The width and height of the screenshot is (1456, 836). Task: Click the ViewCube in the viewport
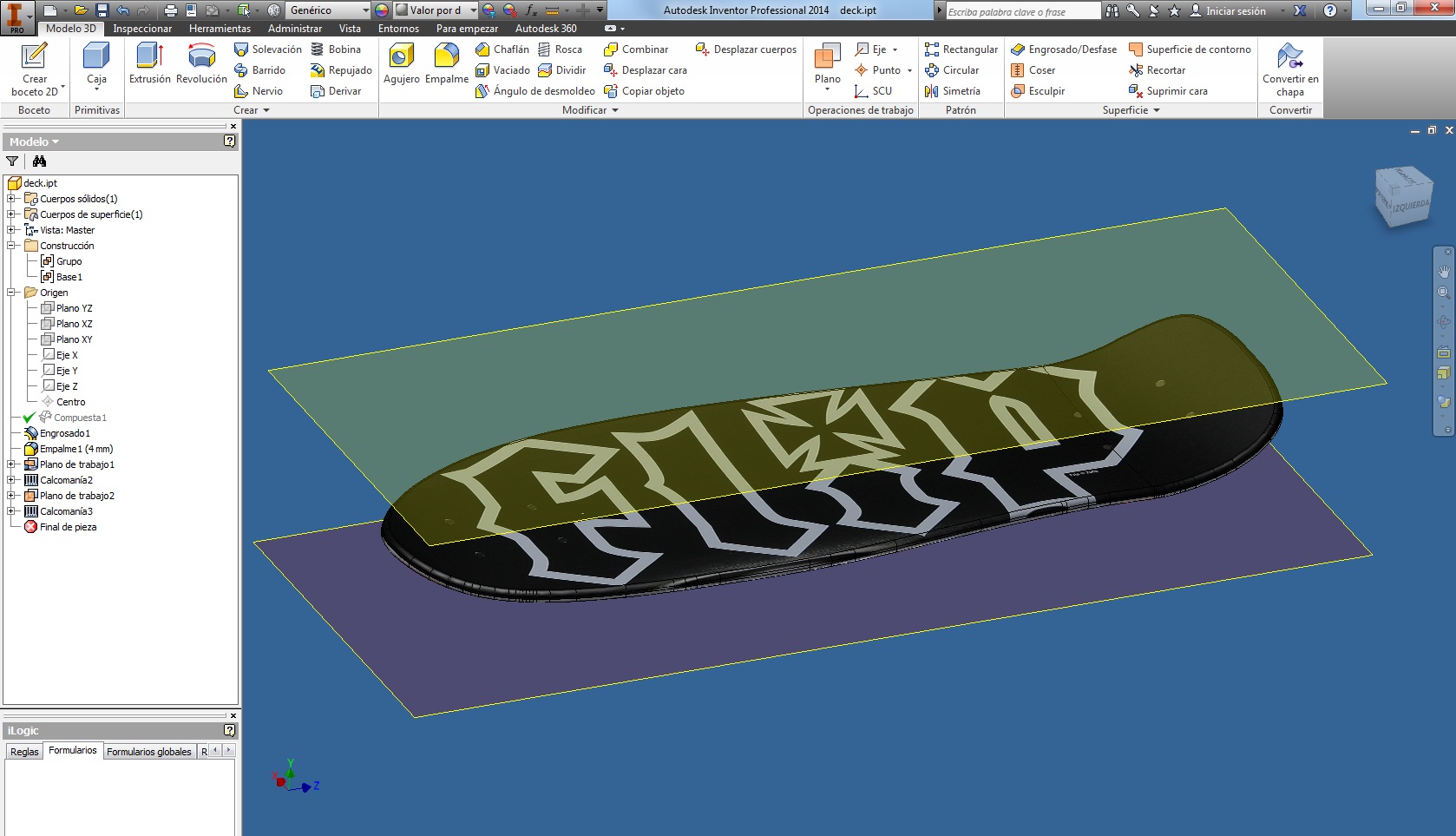1402,197
